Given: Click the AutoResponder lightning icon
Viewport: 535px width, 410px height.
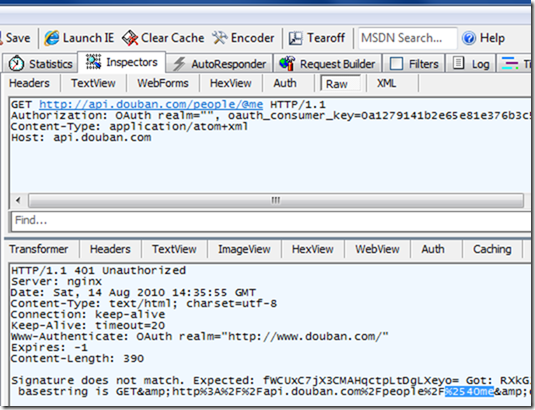Looking at the screenshot, I should [x=179, y=64].
